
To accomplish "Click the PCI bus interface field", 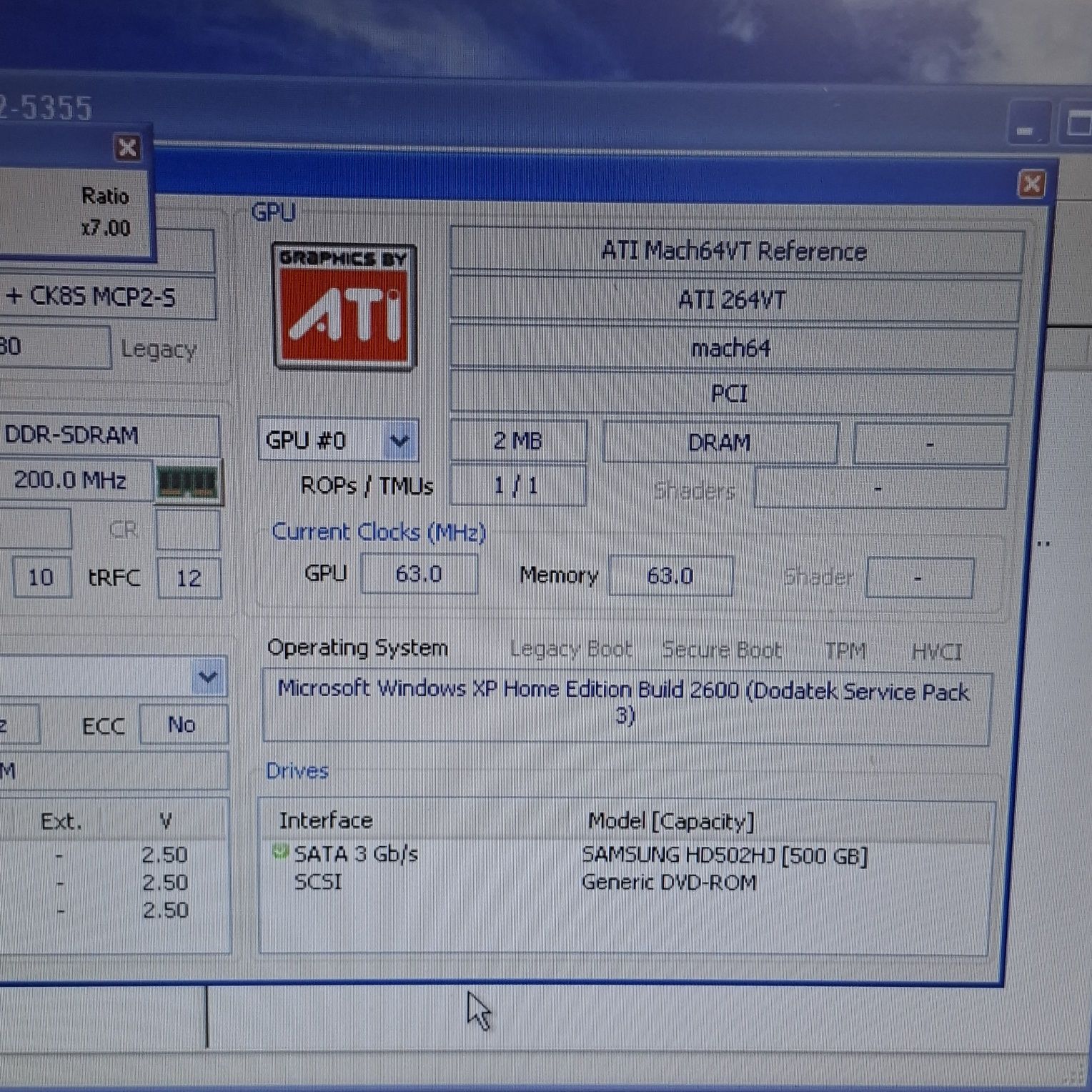I will tap(731, 394).
